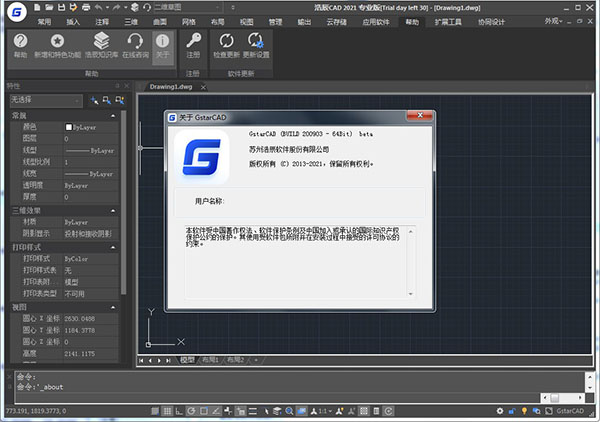This screenshot has height=422, width=600.
Task: Click the Save disk icon in quick access toolbar
Action: 61,7
